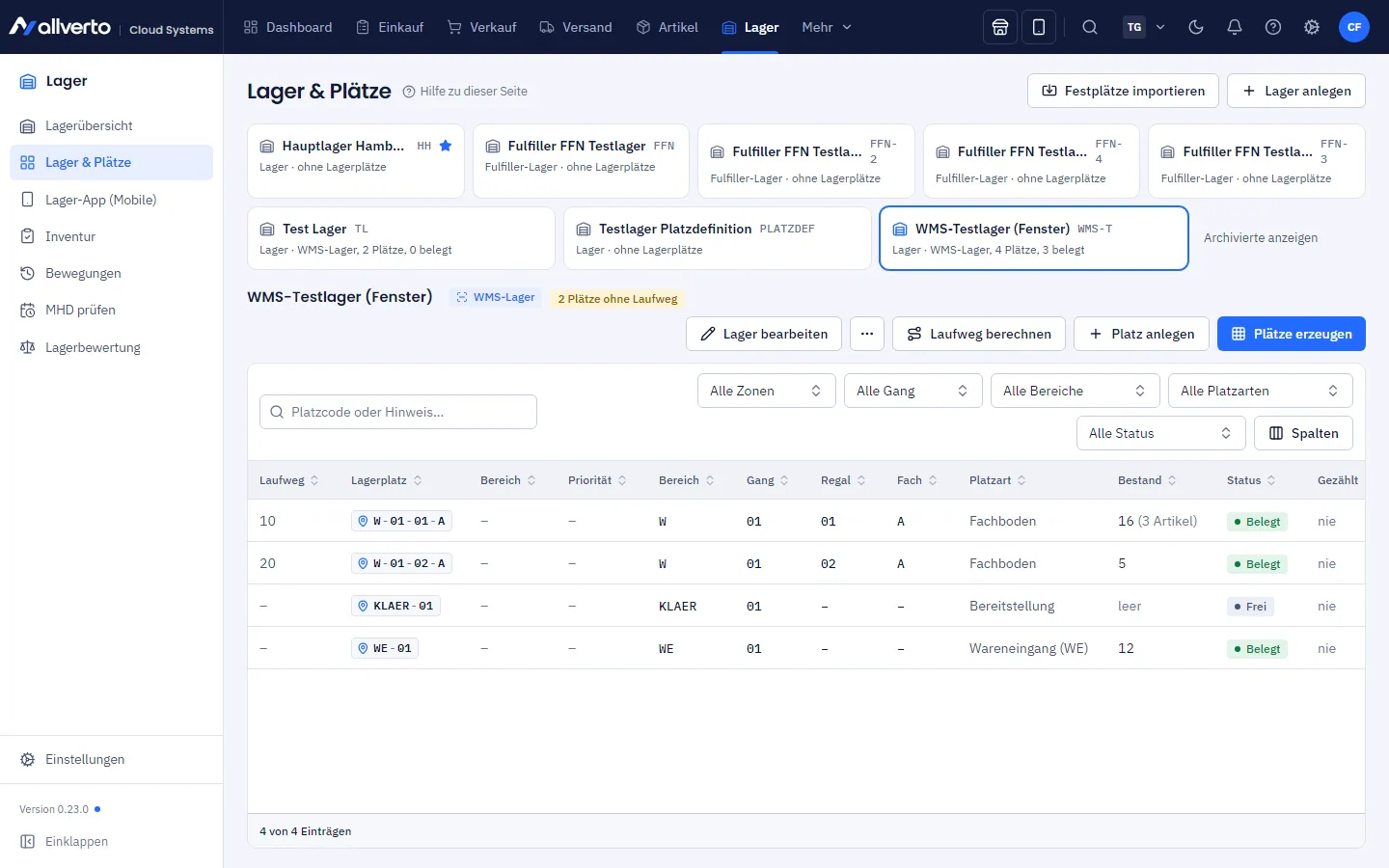This screenshot has width=1389, height=868.
Task: Click Festplätze importieren button
Action: (1124, 91)
